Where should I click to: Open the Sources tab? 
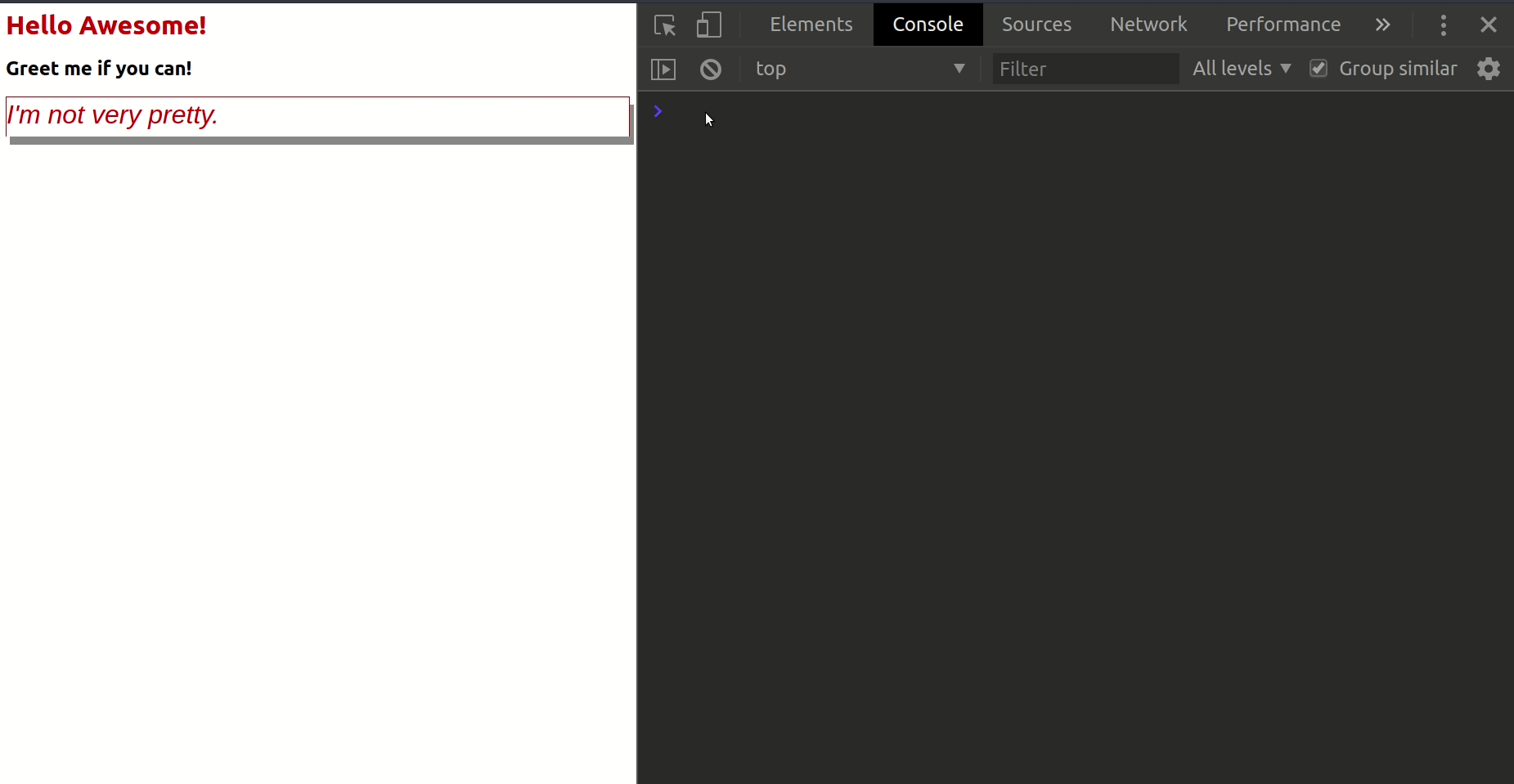(x=1037, y=25)
